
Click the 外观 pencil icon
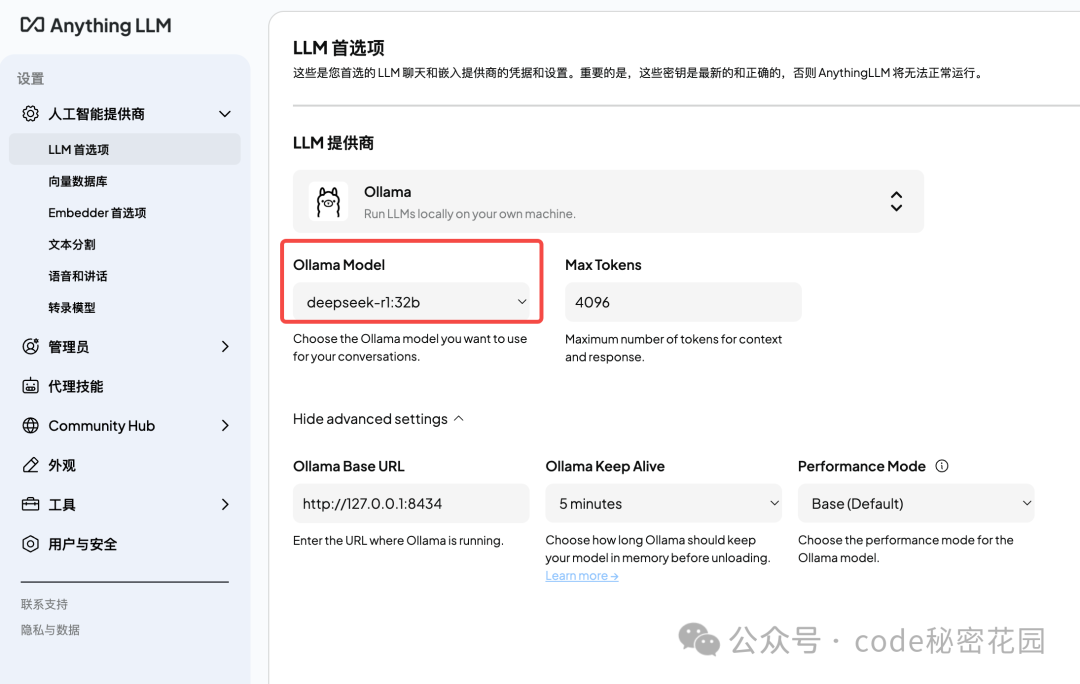tap(30, 465)
